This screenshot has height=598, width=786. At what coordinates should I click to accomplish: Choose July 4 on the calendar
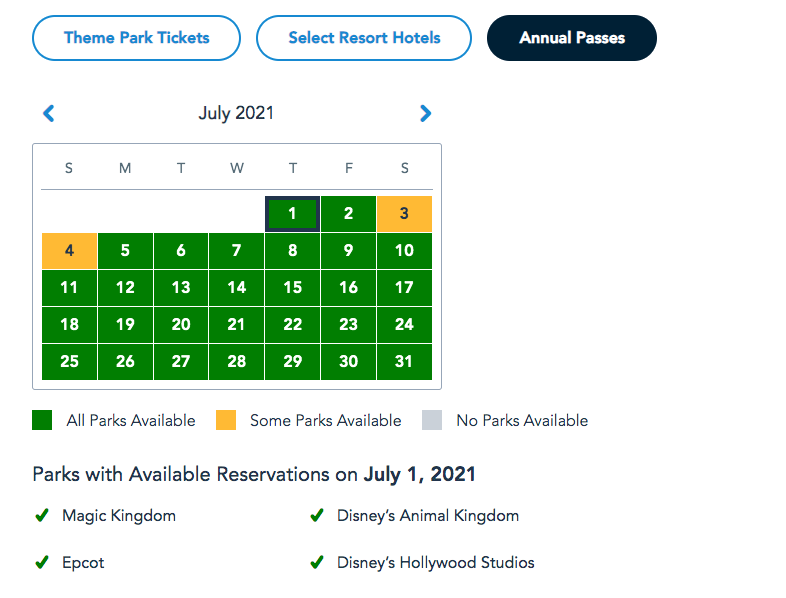(69, 250)
